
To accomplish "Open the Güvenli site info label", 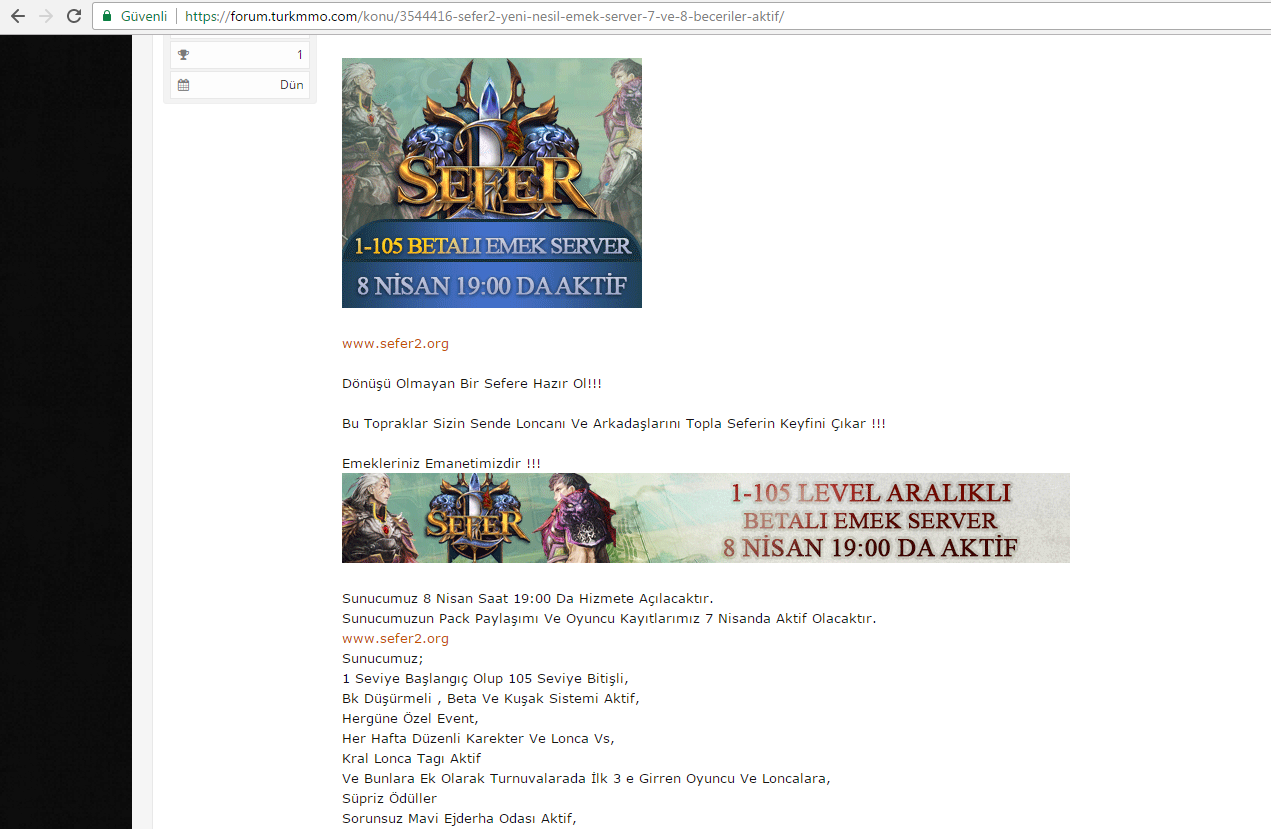I will (x=144, y=17).
